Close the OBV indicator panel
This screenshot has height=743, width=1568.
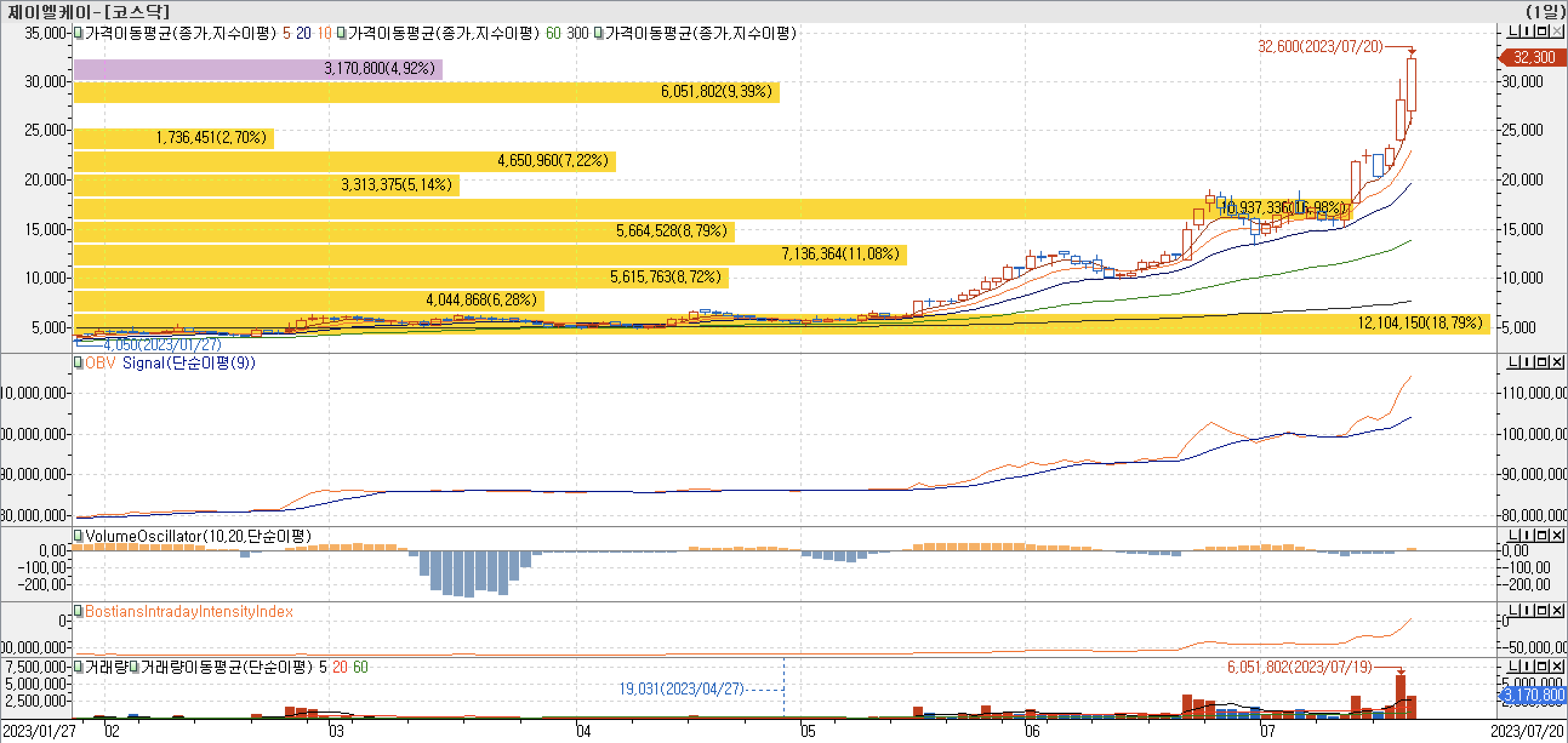(1557, 362)
